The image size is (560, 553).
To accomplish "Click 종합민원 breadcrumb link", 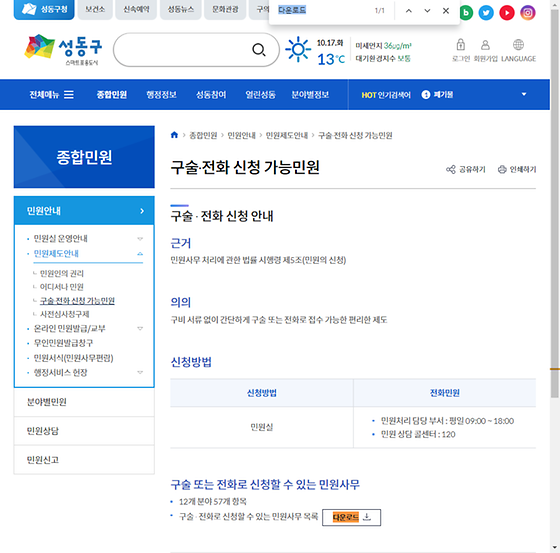I will coord(203,135).
